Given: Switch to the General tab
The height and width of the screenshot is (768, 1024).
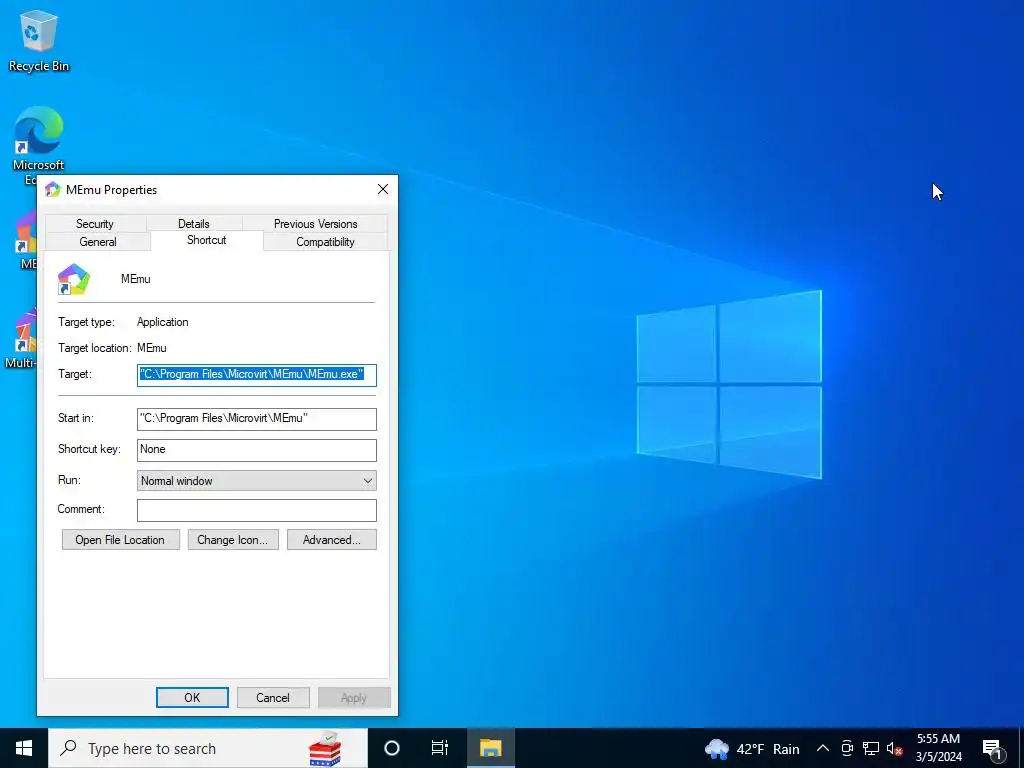Looking at the screenshot, I should point(98,242).
